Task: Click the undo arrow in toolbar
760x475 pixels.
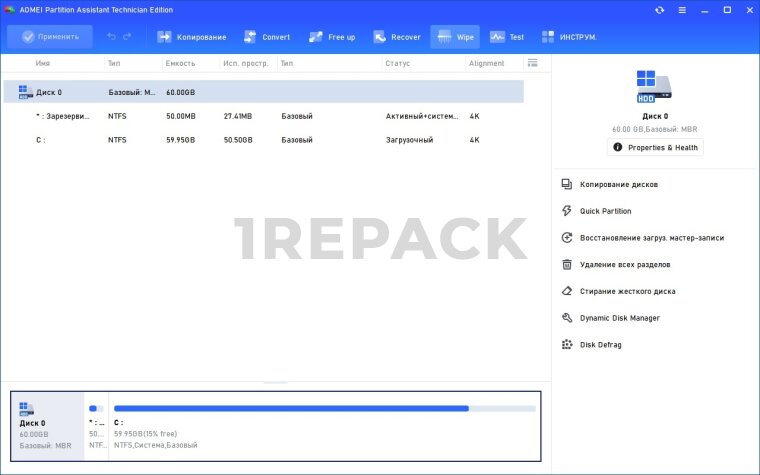Action: click(x=112, y=37)
